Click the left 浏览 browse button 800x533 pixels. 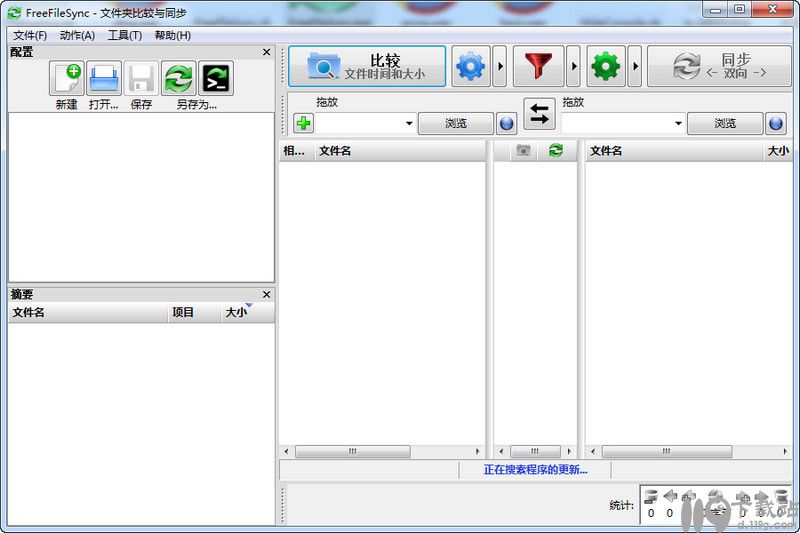point(456,123)
